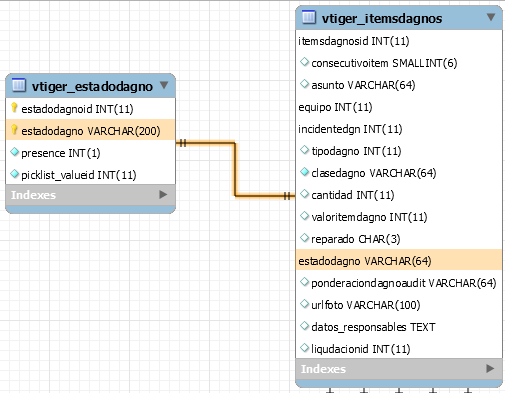
Task: Click the diamond icon beside consecutivoitem
Action: [304, 62]
